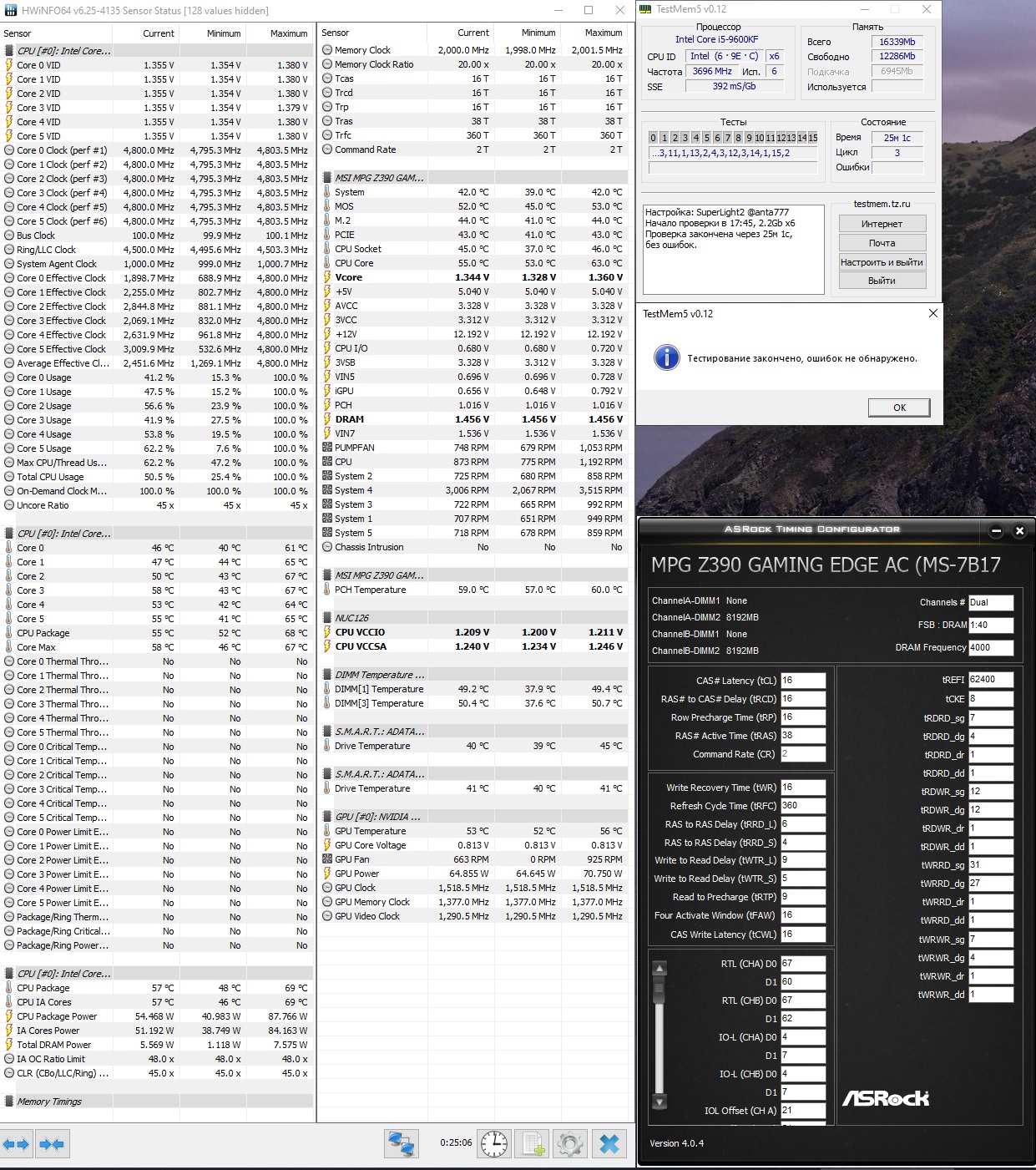Click the fan icon beside PUMPFAN sensor
The image size is (1036, 1170).
coord(327,448)
